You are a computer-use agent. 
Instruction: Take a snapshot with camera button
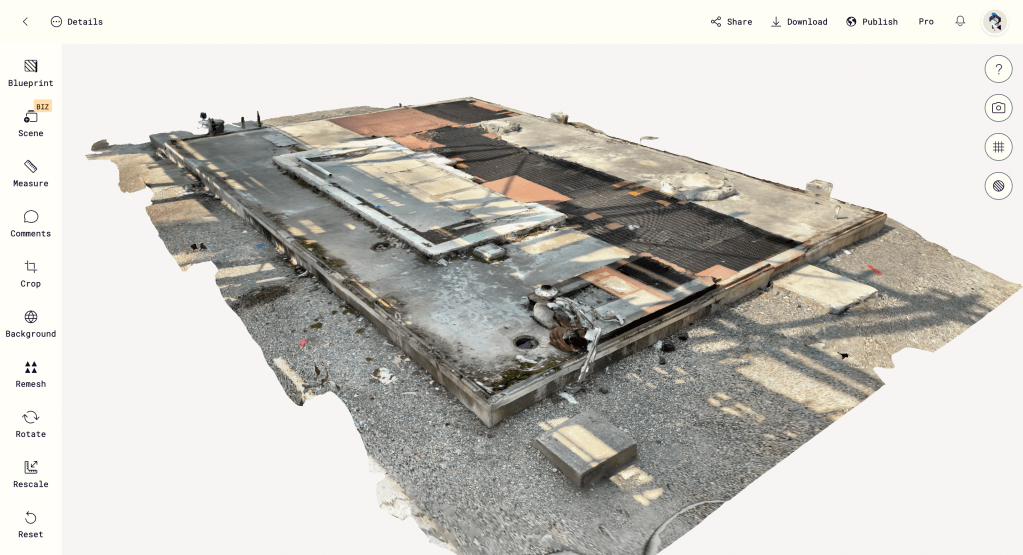click(998, 108)
